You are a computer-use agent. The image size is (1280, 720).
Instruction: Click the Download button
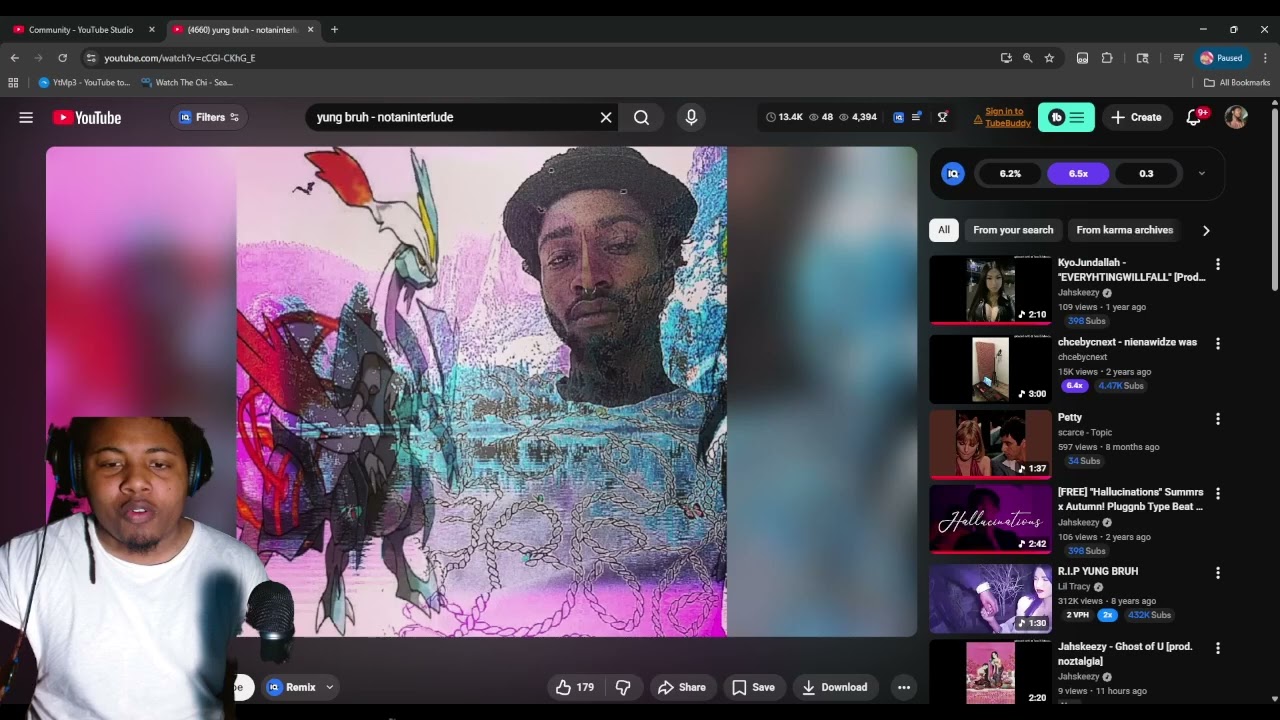click(x=835, y=687)
